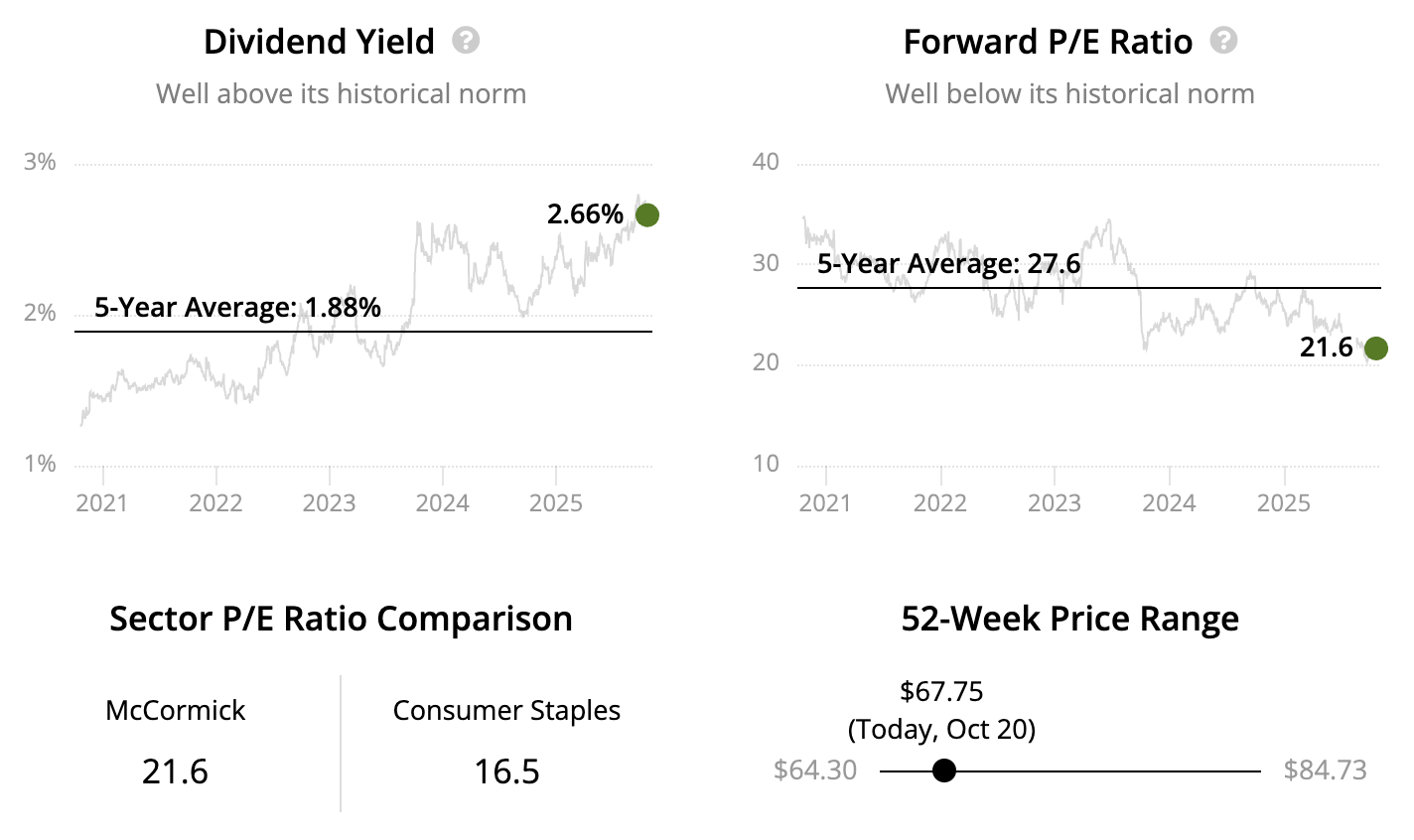Click the green 21.6 forward P/E marker
The height and width of the screenshot is (840, 1414).
[1375, 349]
